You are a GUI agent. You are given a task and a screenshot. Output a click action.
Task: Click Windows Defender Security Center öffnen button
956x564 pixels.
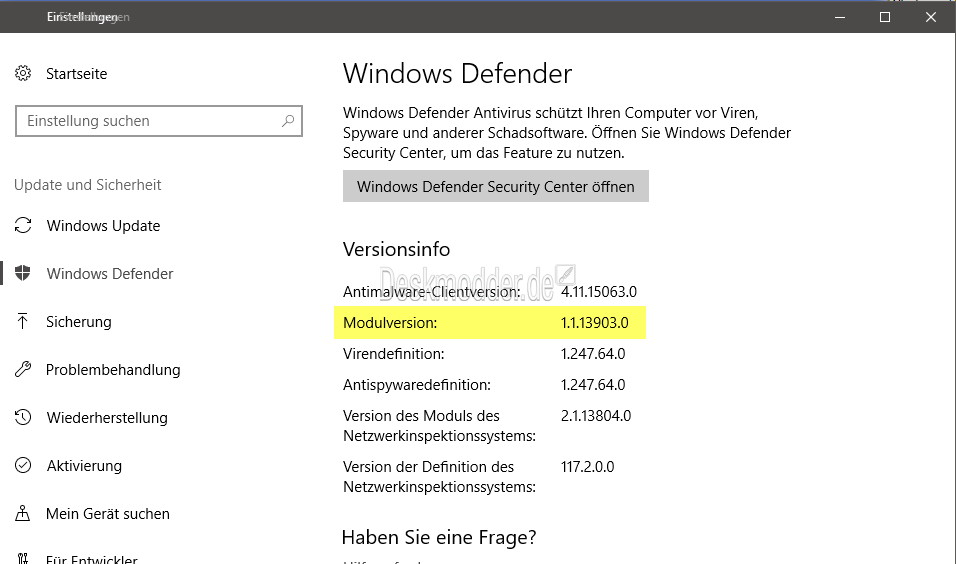(x=496, y=186)
